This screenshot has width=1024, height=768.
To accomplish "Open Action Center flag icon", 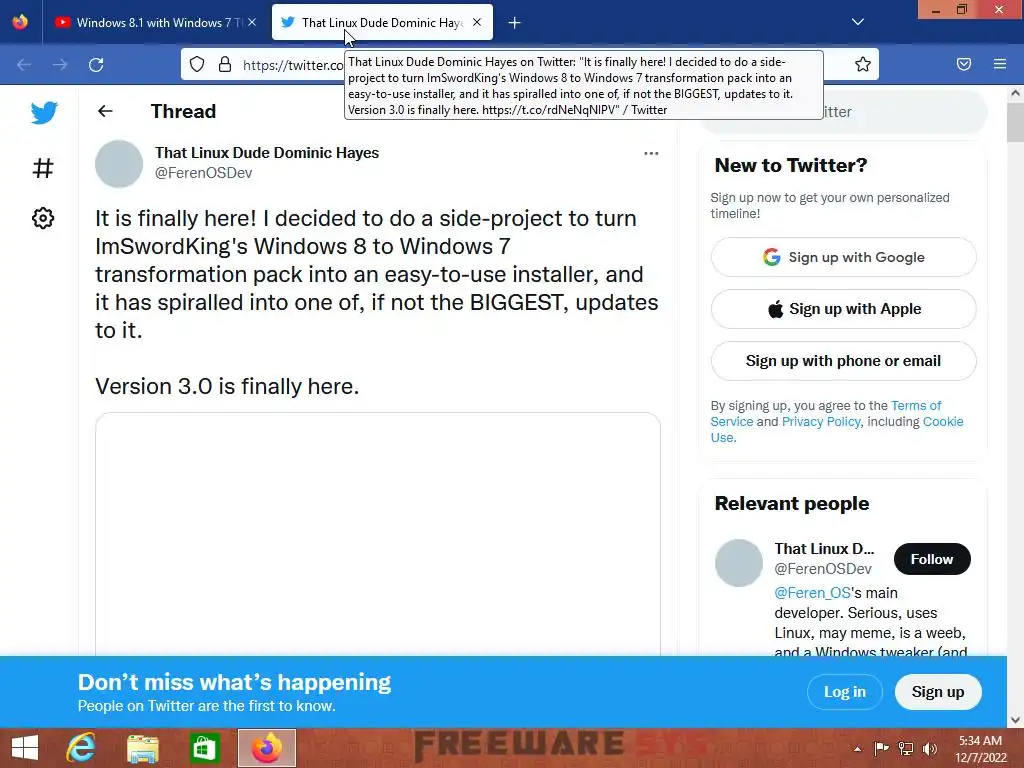I will 881,748.
